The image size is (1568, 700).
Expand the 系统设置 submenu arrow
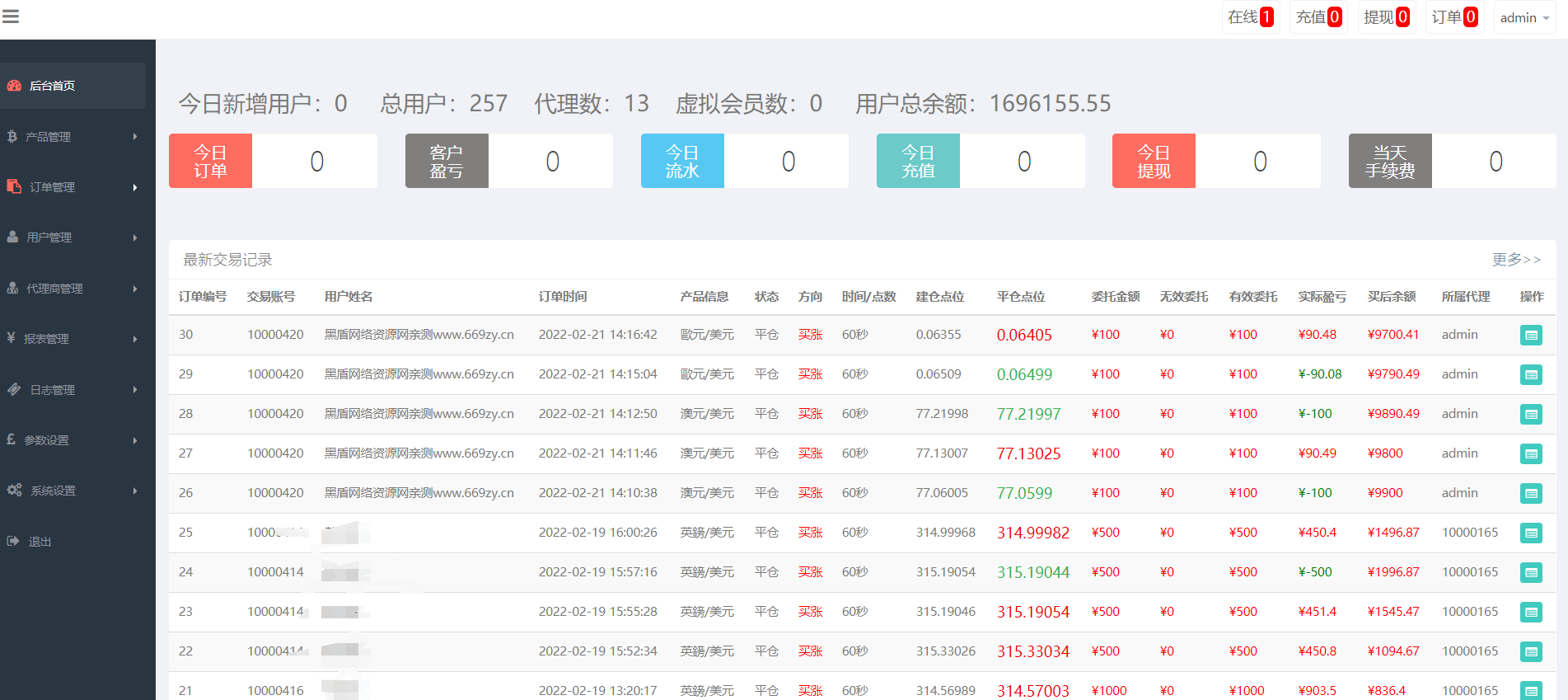pos(135,491)
